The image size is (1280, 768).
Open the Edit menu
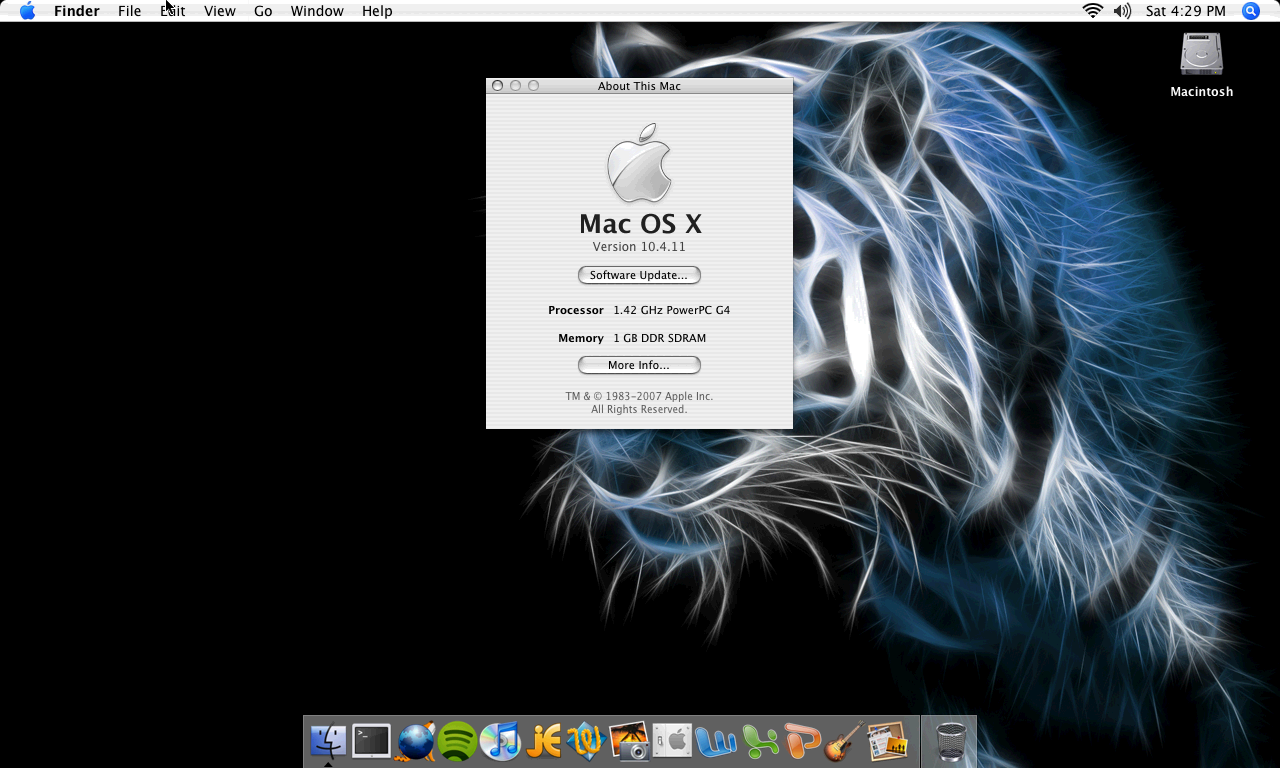[x=173, y=11]
